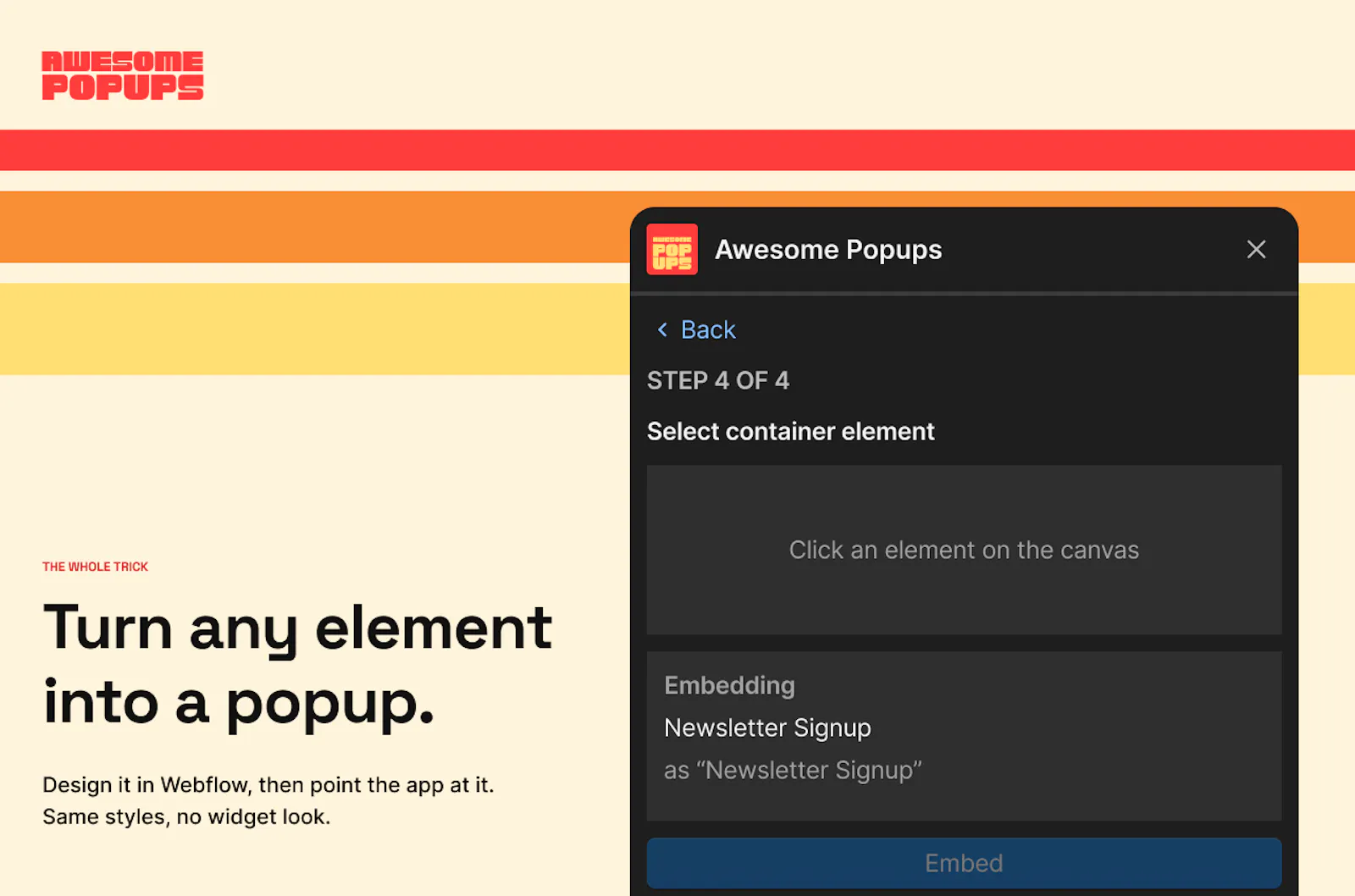The width and height of the screenshot is (1355, 896).
Task: Click the back chevron arrow icon
Action: [662, 329]
